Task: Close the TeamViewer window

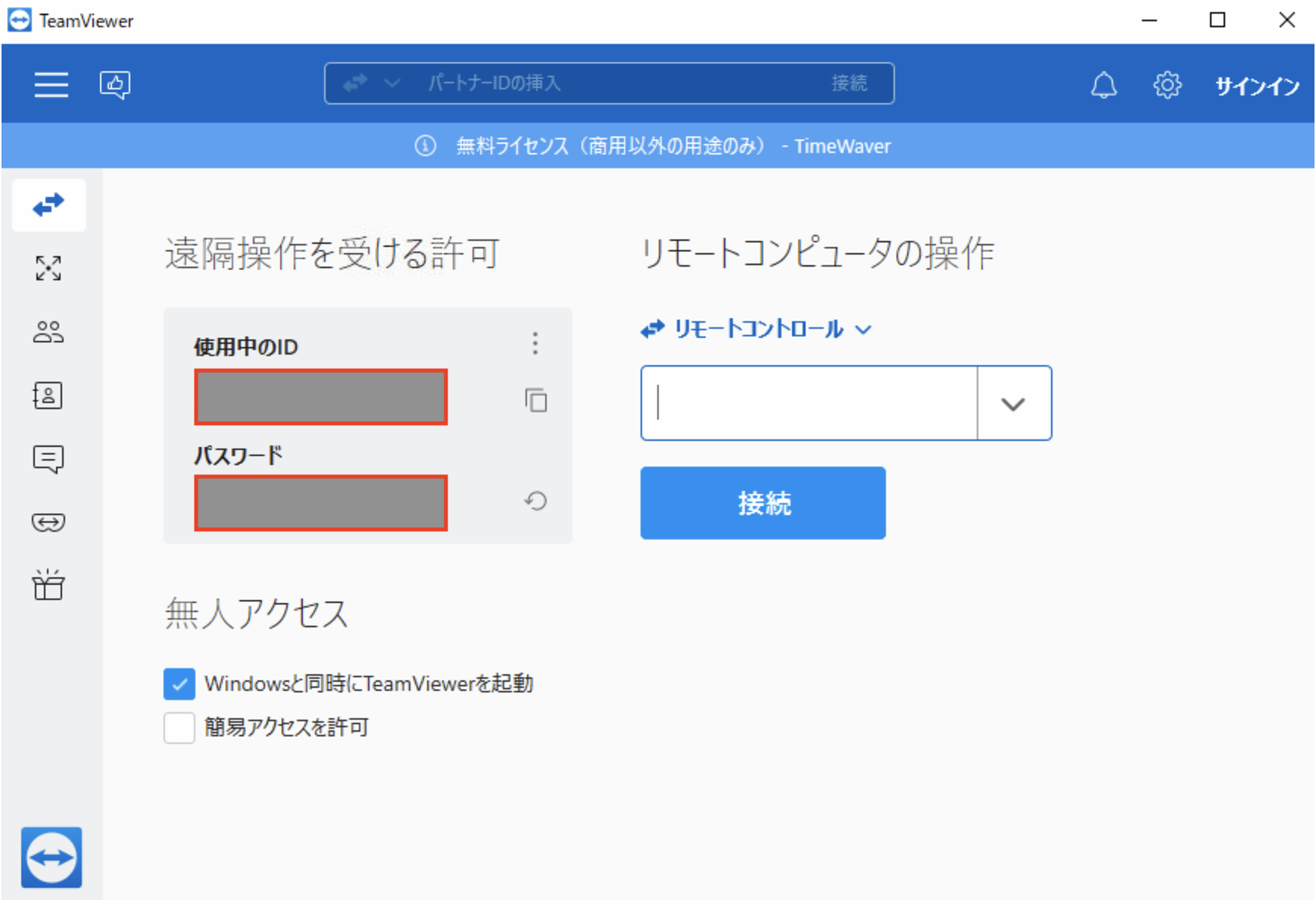Action: (1286, 20)
